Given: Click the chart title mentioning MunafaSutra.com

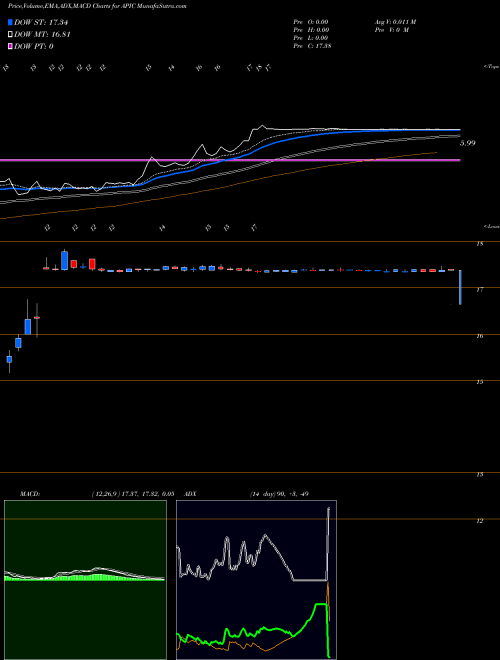Looking at the screenshot, I should click(97, 6).
